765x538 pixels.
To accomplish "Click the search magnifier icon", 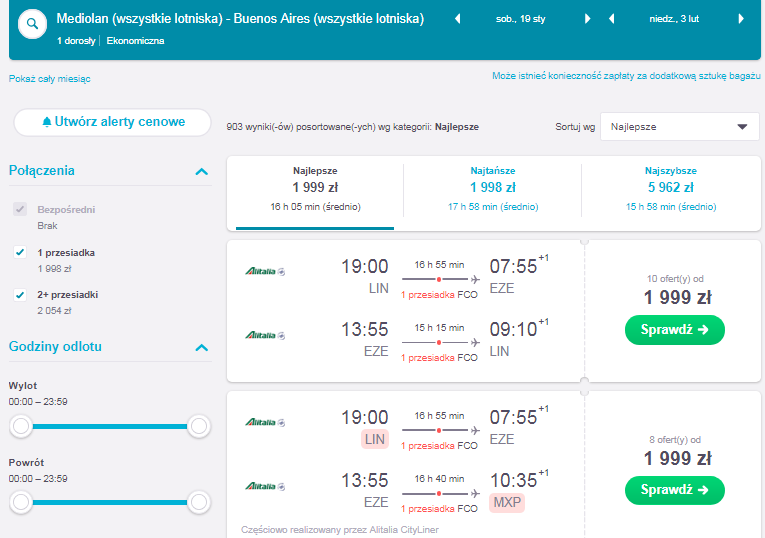I will click(32, 24).
